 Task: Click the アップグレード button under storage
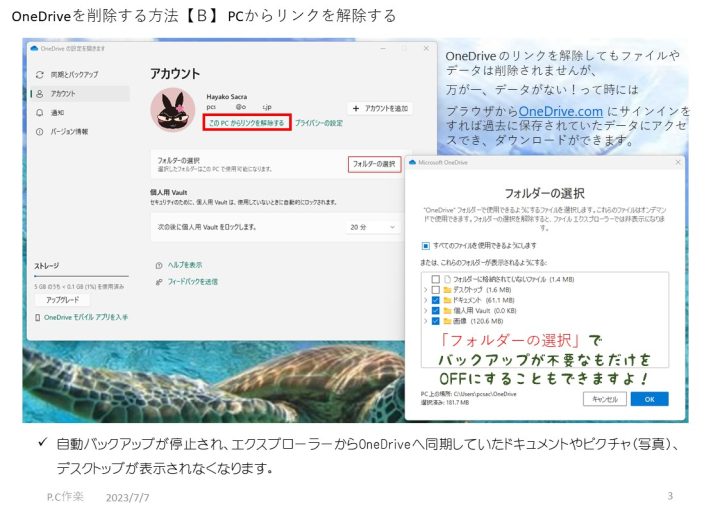coord(62,300)
